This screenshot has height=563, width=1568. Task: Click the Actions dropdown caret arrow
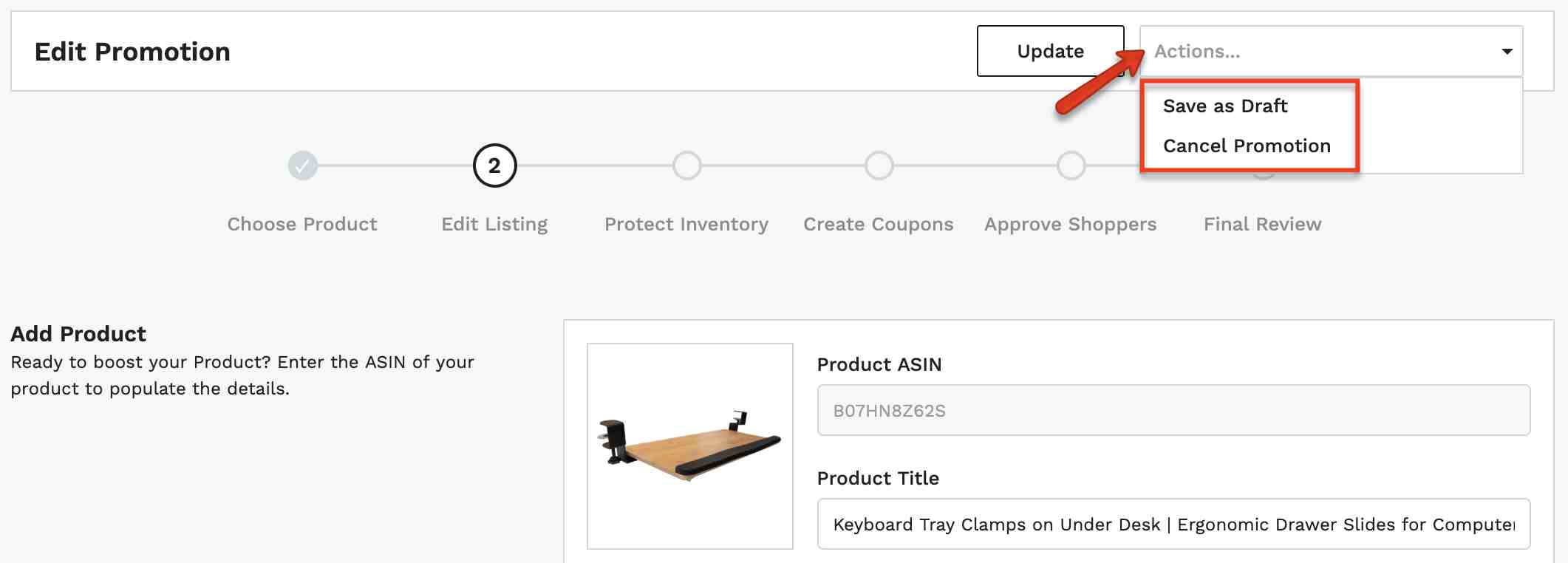1507,52
